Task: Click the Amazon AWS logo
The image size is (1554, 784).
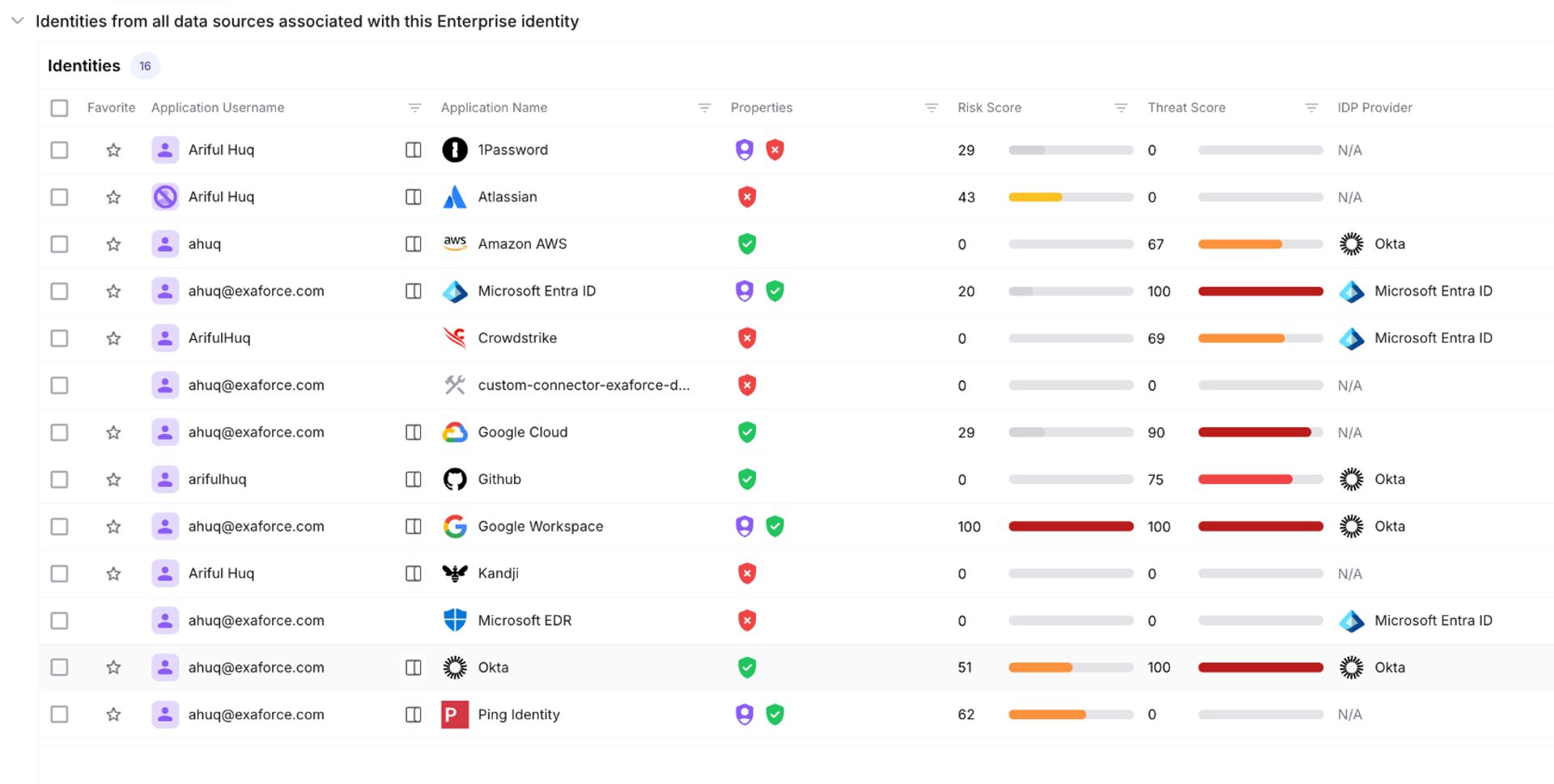Action: 455,243
